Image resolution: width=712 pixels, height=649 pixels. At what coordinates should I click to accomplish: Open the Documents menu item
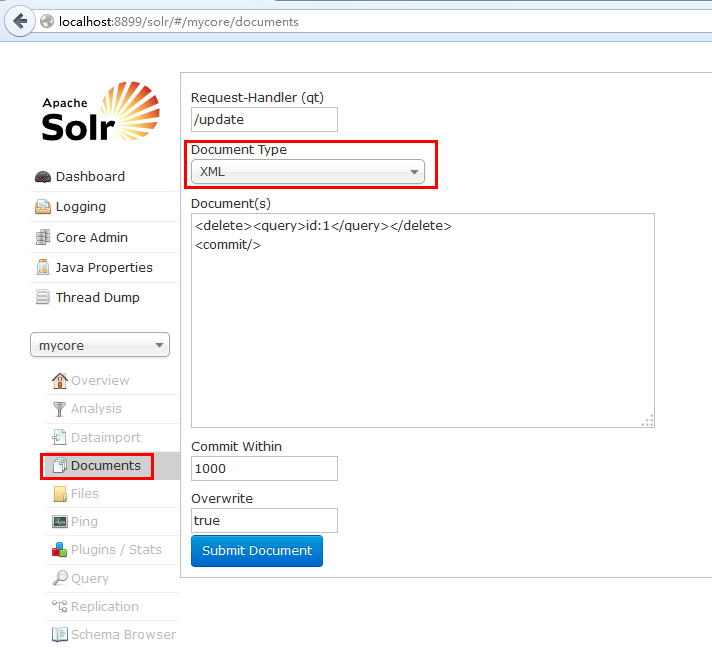click(105, 466)
